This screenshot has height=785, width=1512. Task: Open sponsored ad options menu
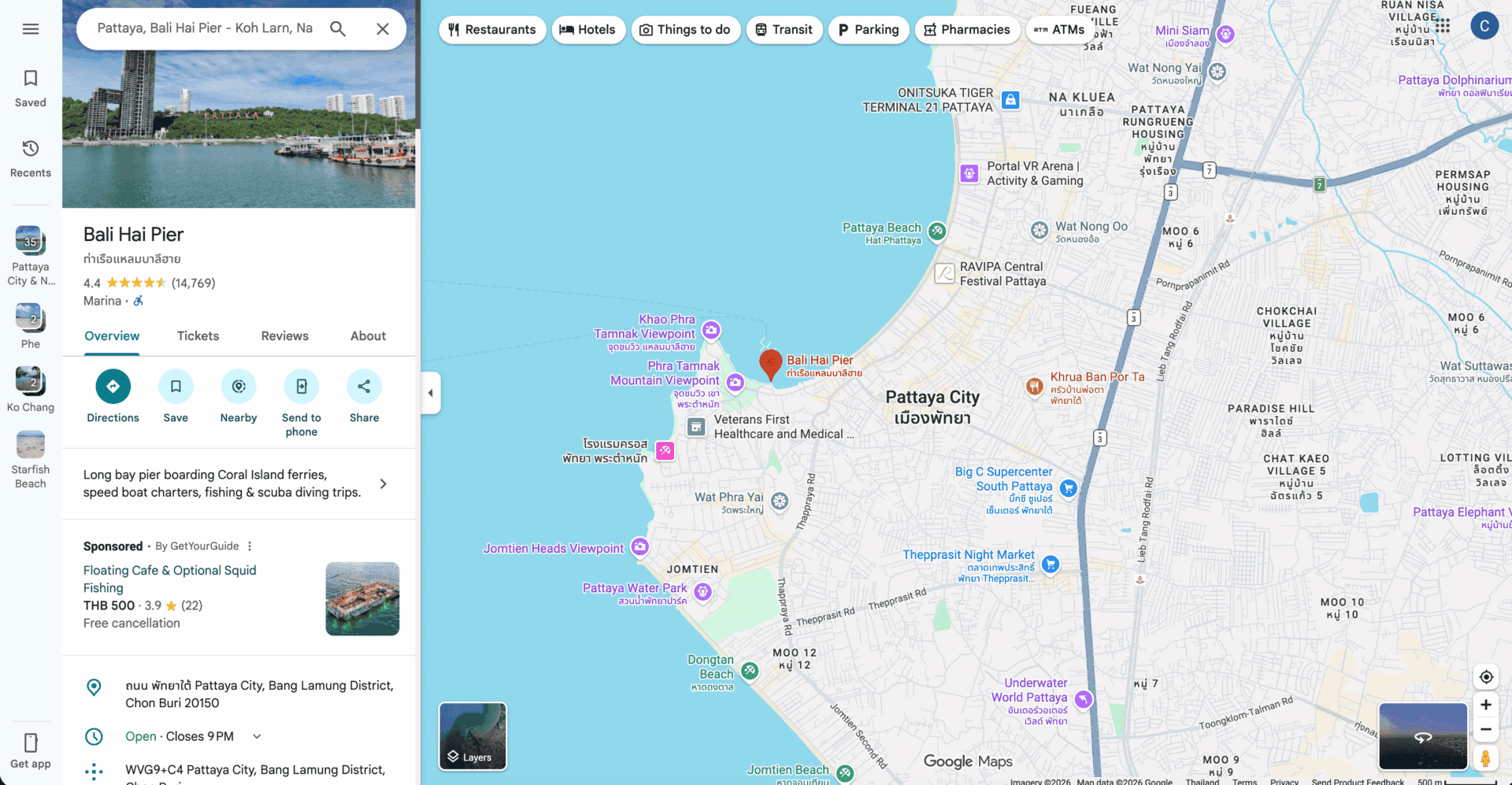[x=250, y=546]
